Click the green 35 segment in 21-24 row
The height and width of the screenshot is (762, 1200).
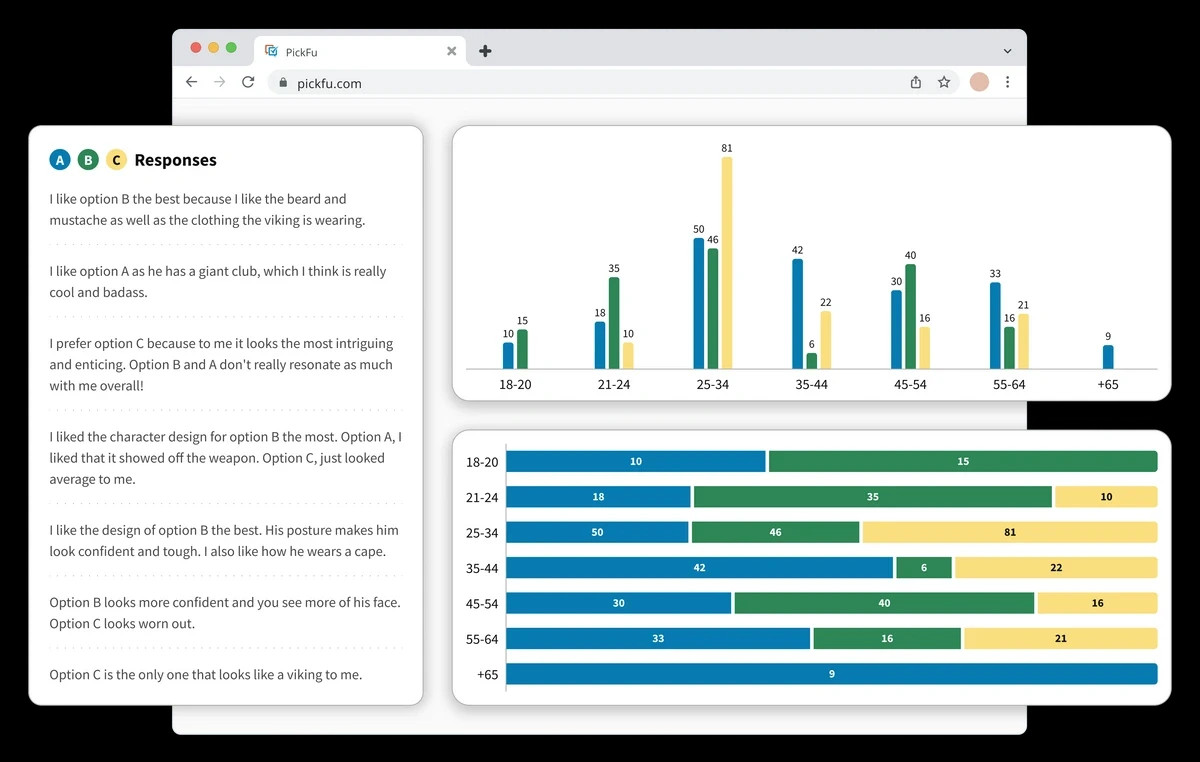tap(872, 497)
